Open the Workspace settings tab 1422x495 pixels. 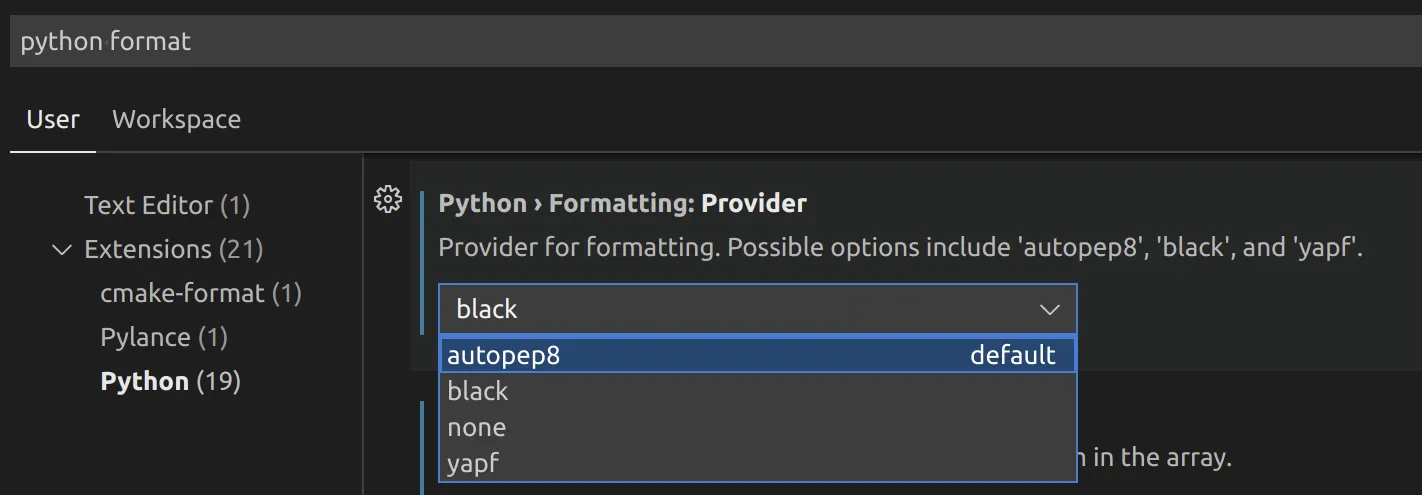[x=177, y=120]
